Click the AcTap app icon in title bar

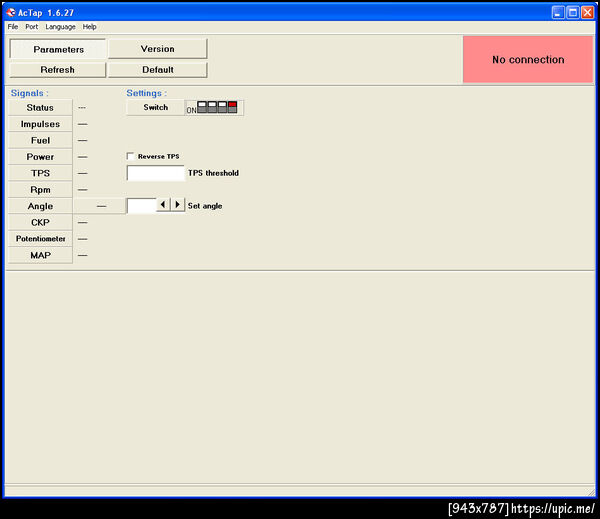[11, 13]
